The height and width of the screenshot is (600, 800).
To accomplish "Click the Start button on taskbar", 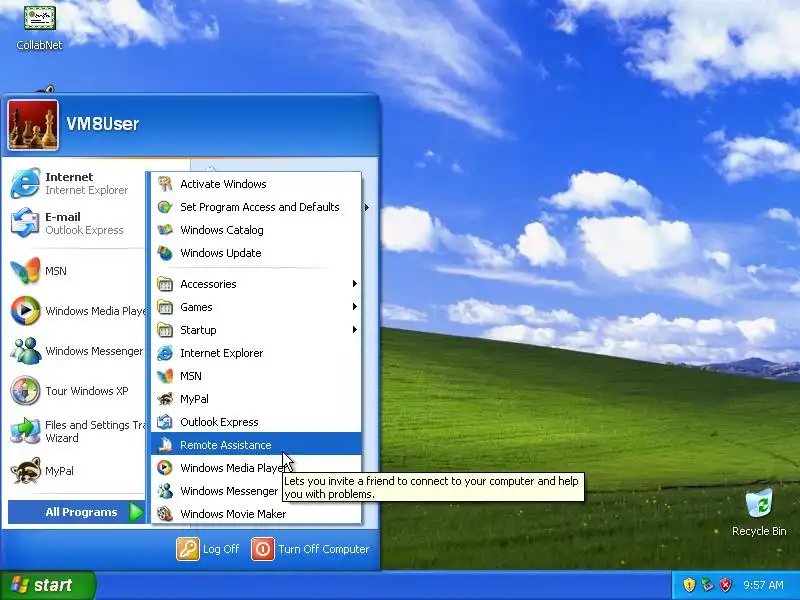I will (47, 585).
